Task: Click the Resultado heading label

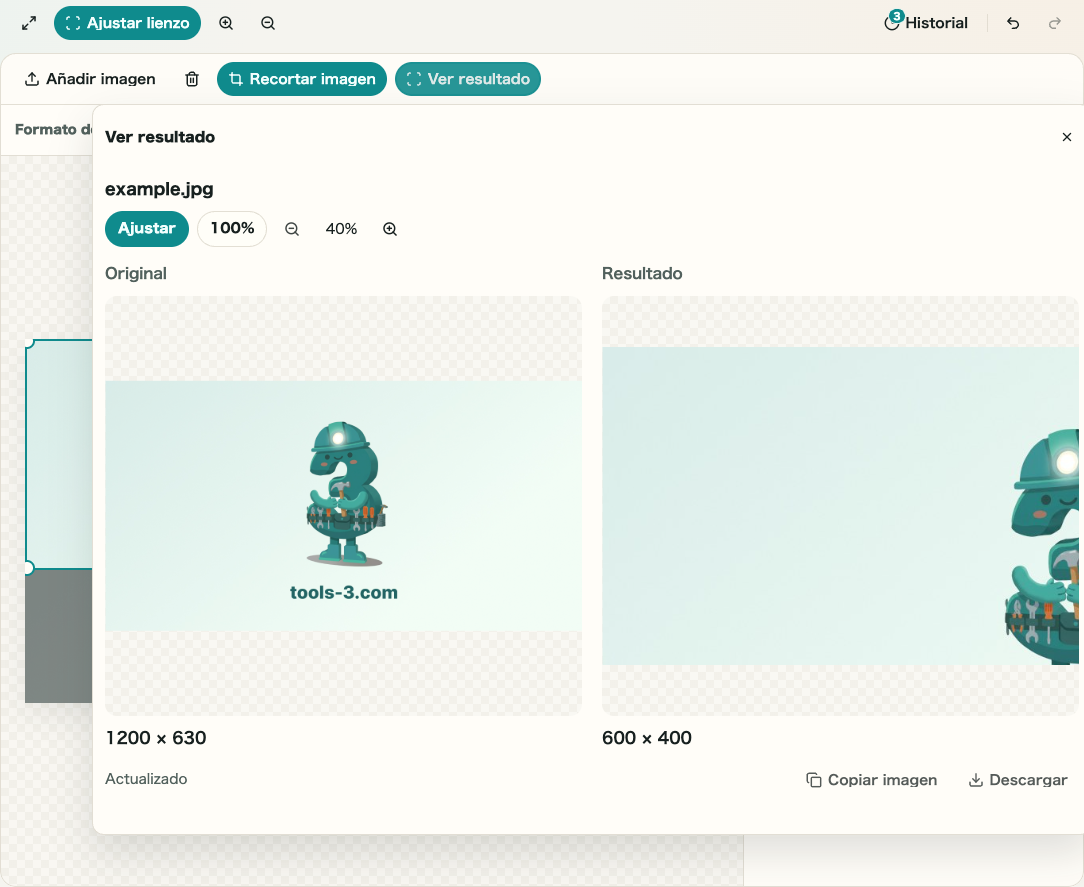Action: coord(642,274)
